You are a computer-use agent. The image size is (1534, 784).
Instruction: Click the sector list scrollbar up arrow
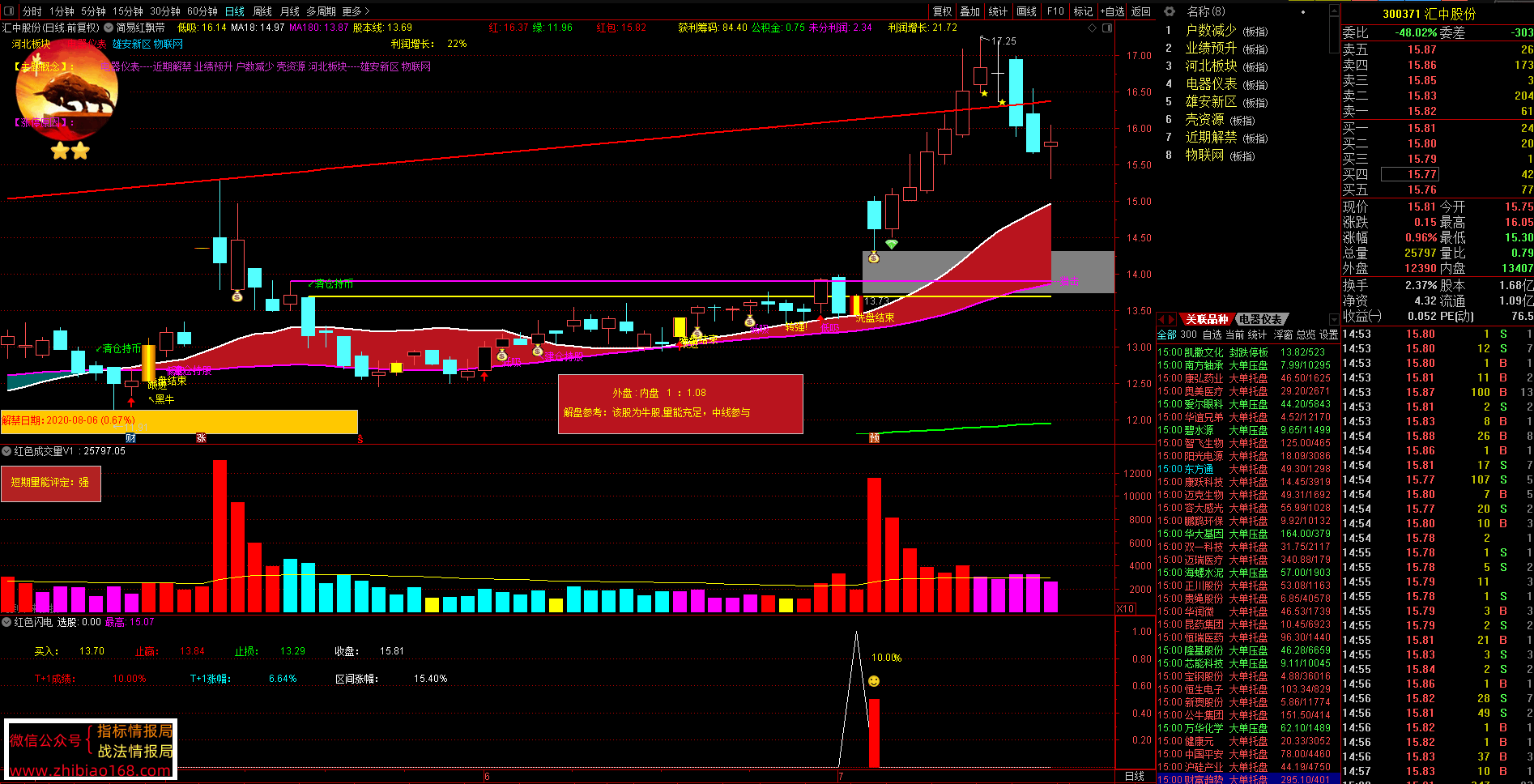(1335, 11)
